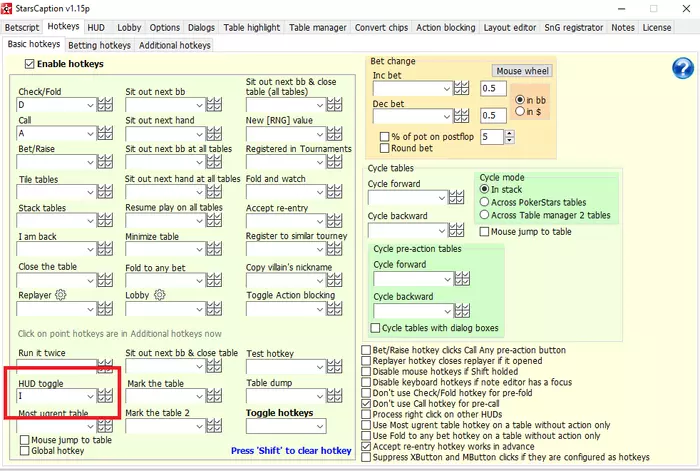Enable the Round bet checkbox

[384, 148]
